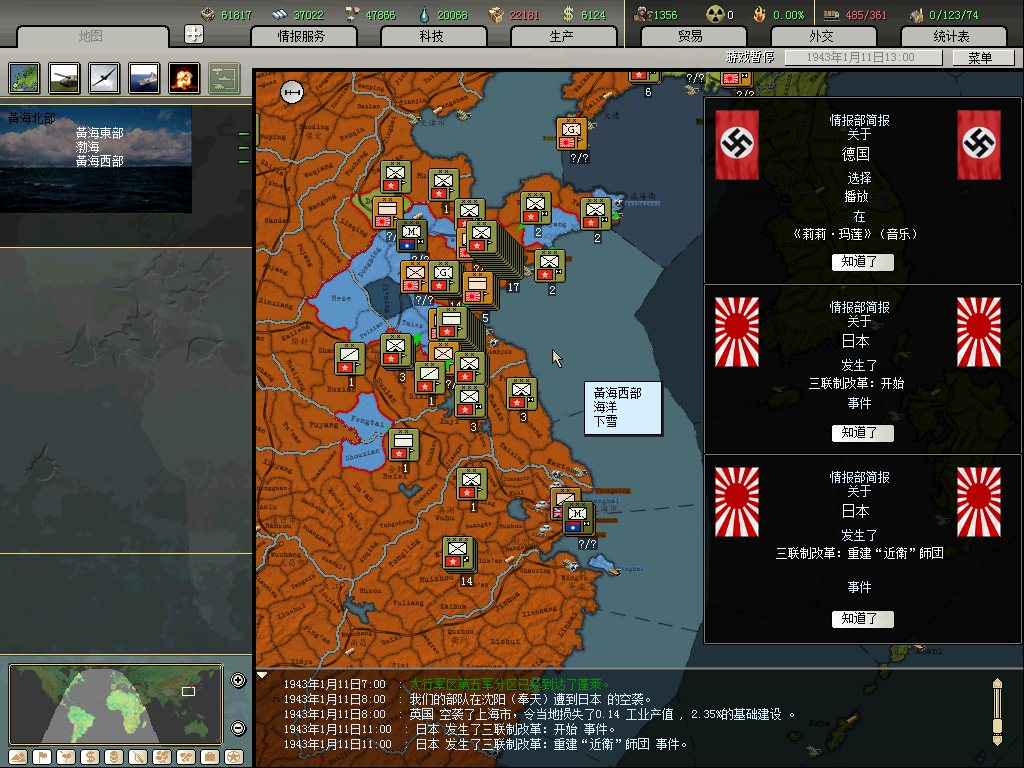Open the 外交 diplomacy tab

click(821, 37)
